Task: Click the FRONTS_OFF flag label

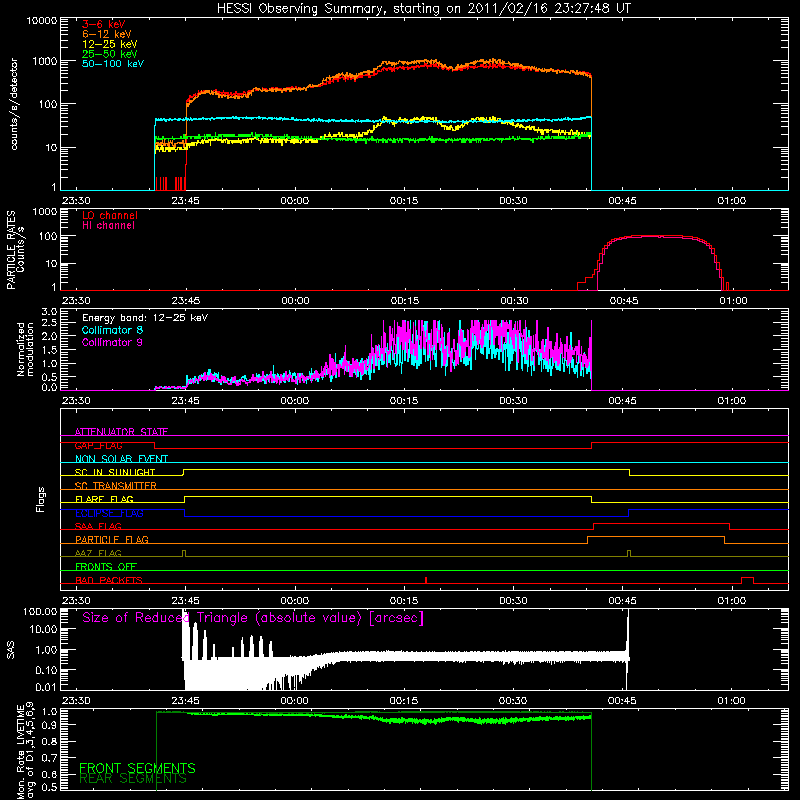Action: coord(106,567)
